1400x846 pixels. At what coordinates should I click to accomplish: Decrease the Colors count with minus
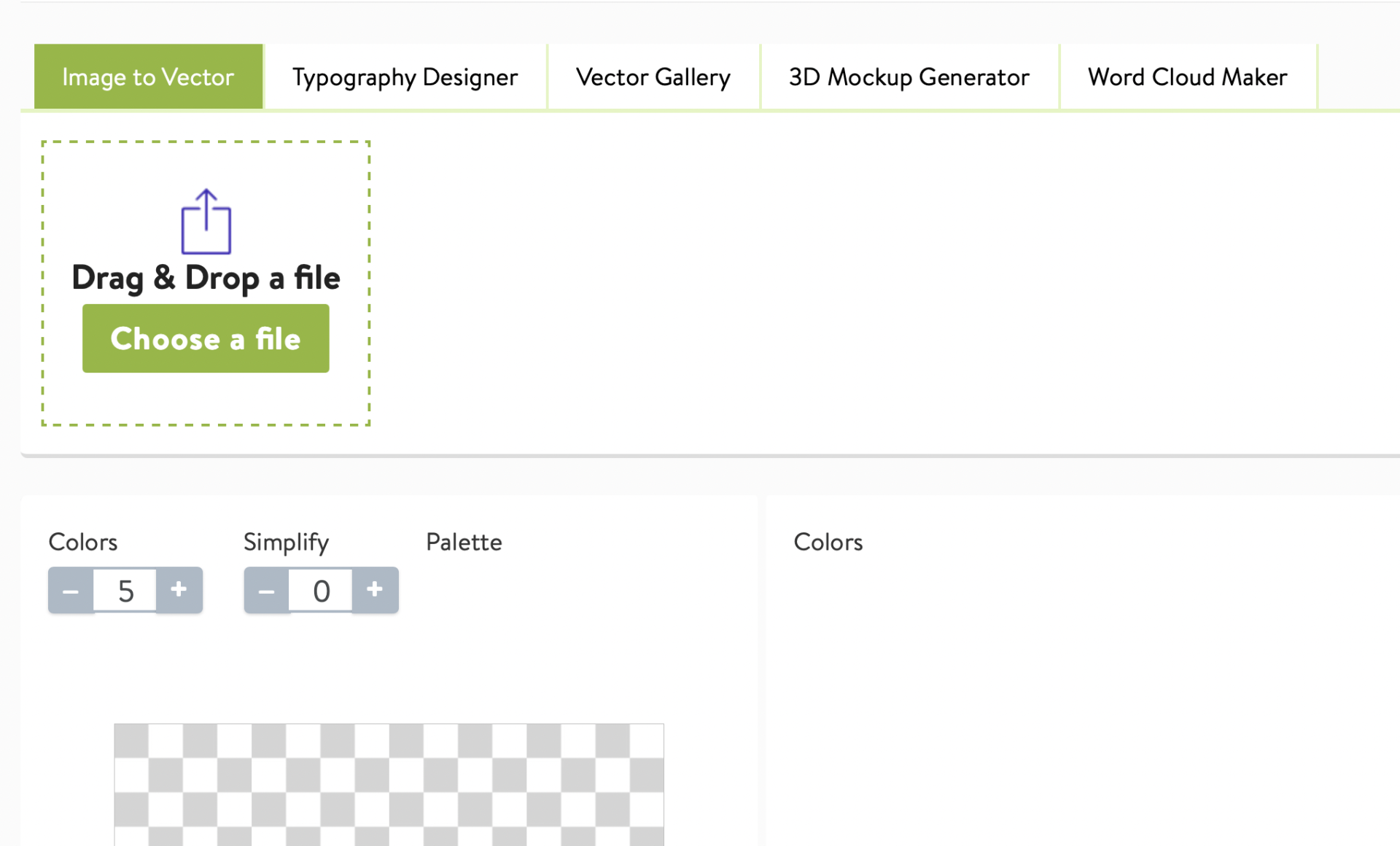pos(71,590)
